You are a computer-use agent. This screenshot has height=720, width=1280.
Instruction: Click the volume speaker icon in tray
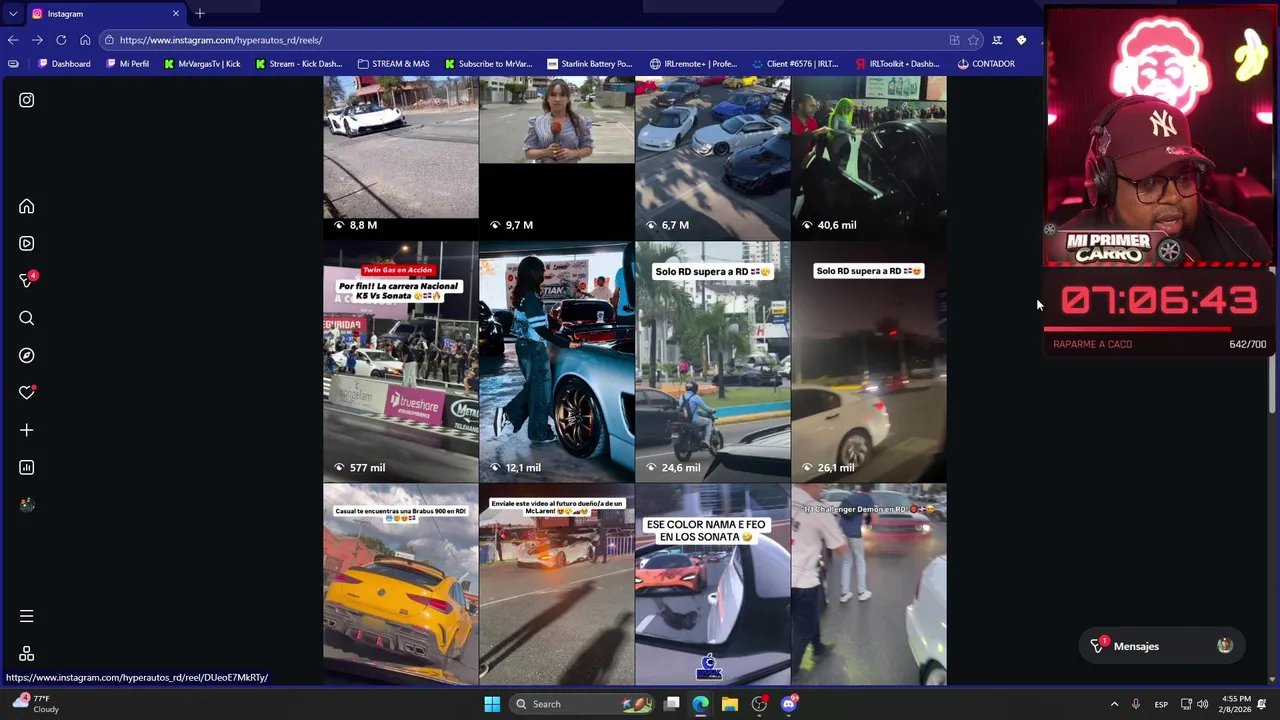1203,704
